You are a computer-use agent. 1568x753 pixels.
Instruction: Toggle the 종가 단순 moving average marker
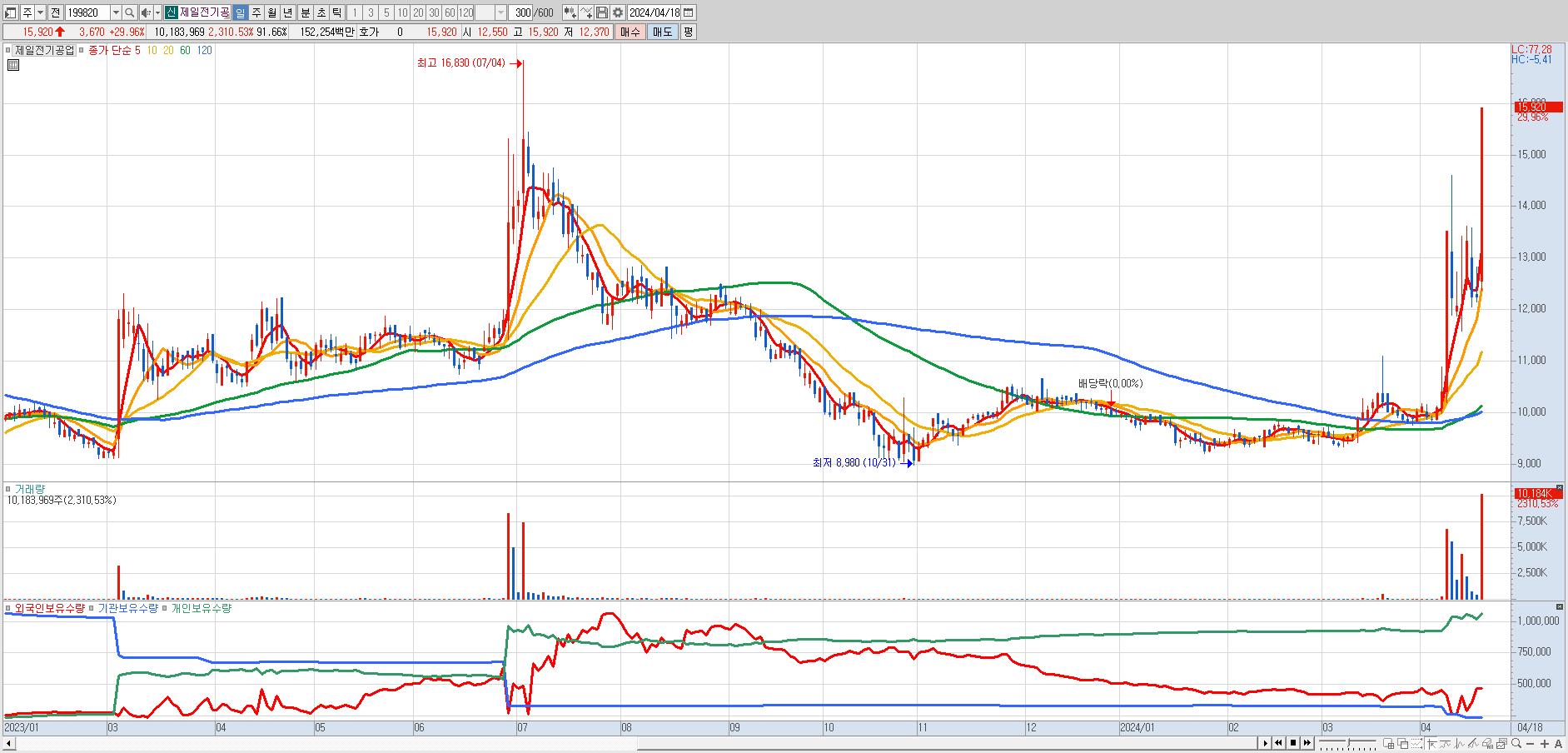[82, 51]
